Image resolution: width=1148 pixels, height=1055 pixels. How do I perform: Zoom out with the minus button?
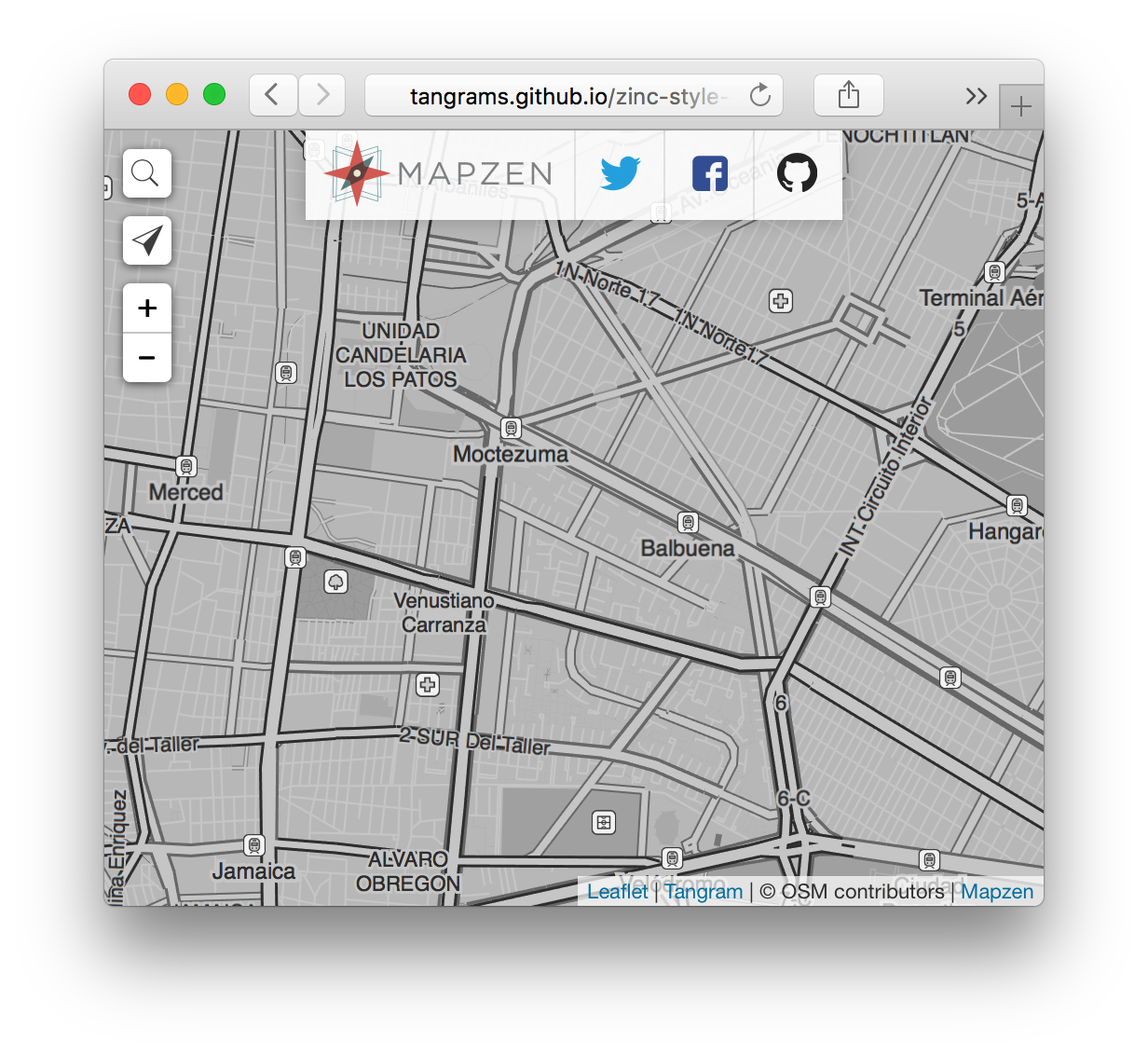pos(147,358)
